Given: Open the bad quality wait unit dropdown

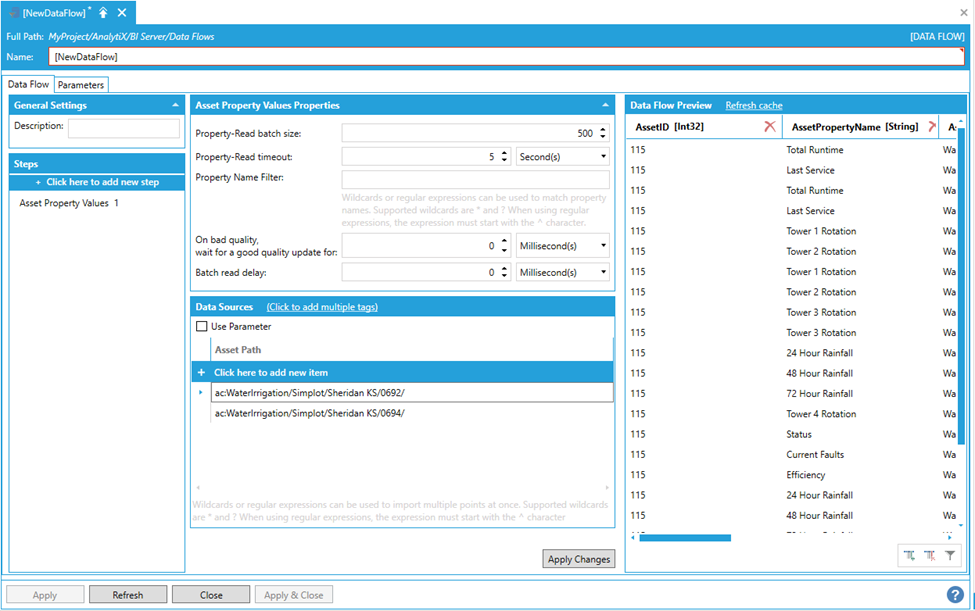Looking at the screenshot, I should point(562,245).
